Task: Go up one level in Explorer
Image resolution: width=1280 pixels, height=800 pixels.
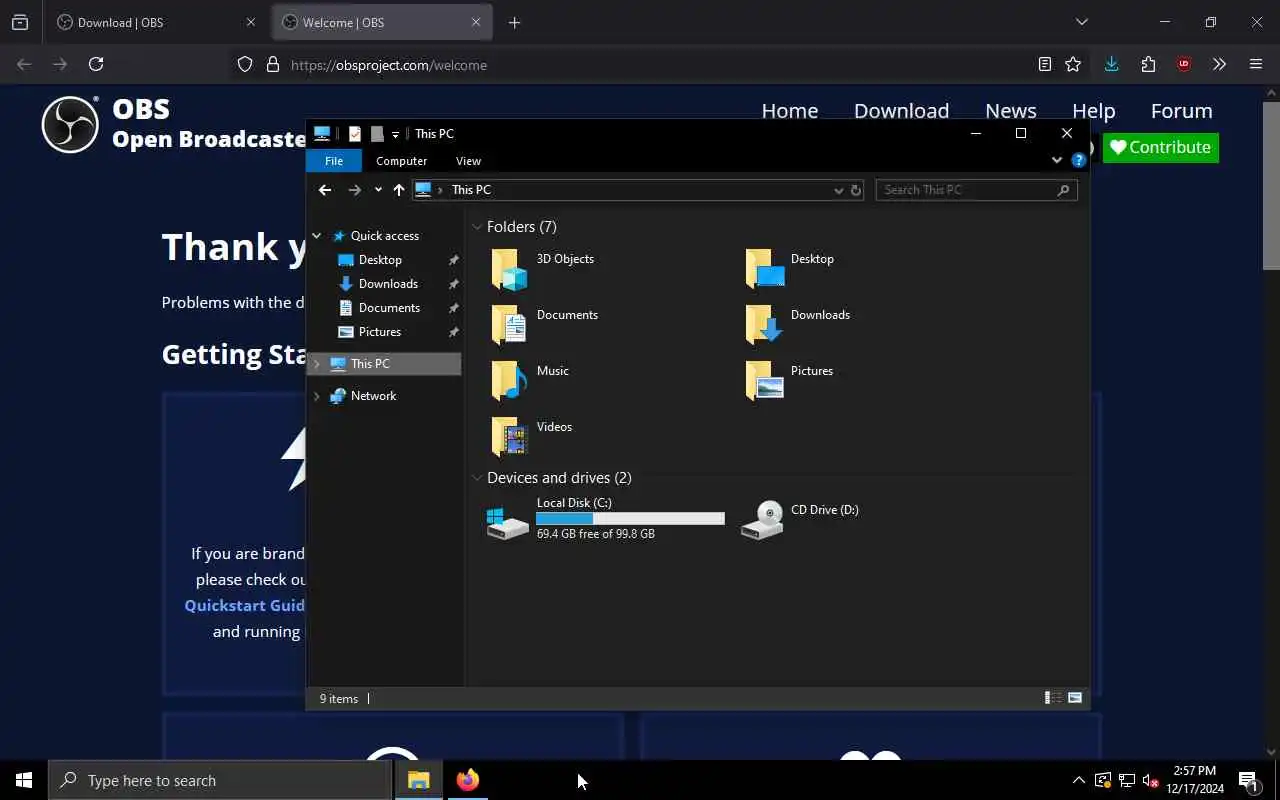Action: (x=399, y=190)
